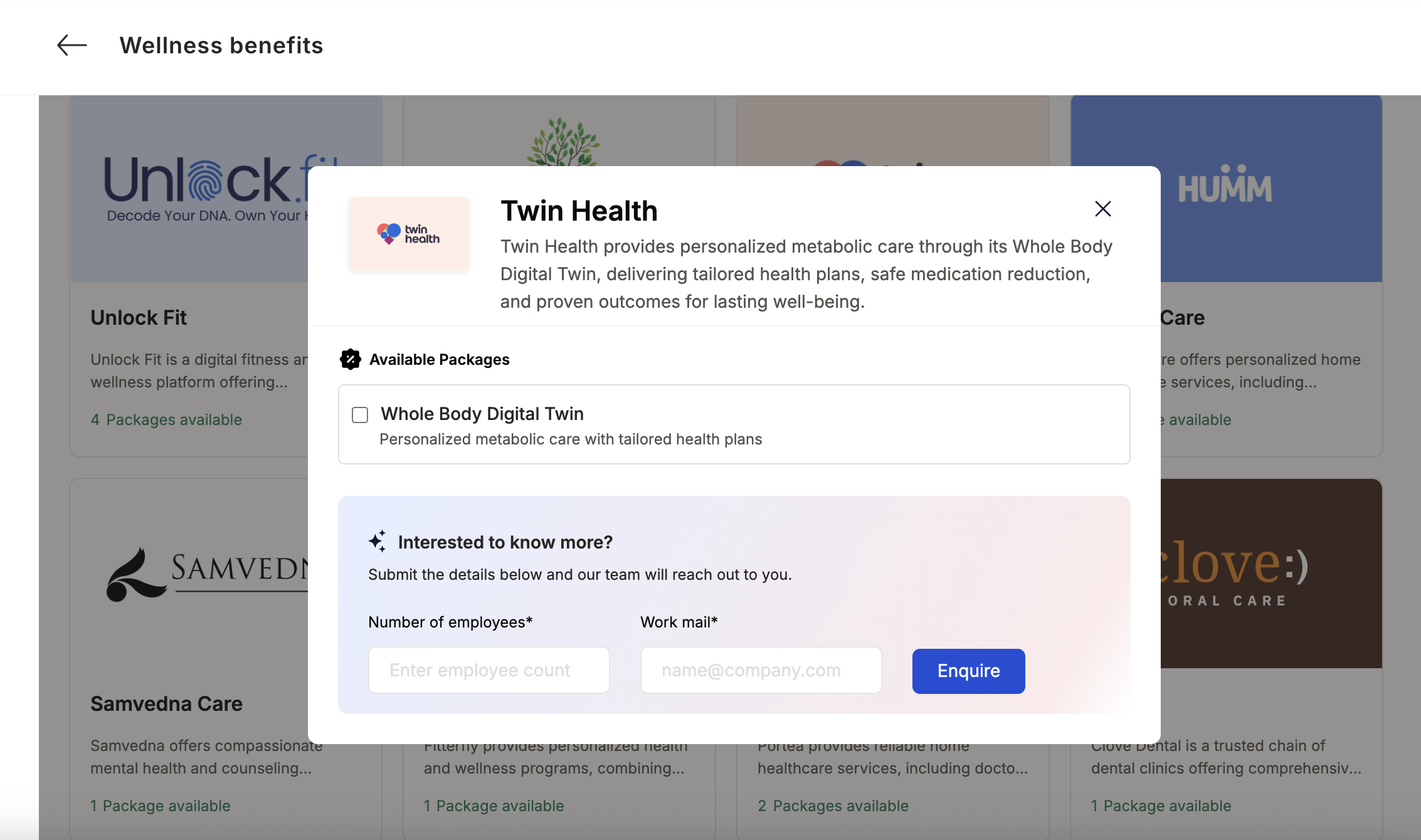Click the tree logo on the second card
The height and width of the screenshot is (840, 1421).
click(563, 142)
